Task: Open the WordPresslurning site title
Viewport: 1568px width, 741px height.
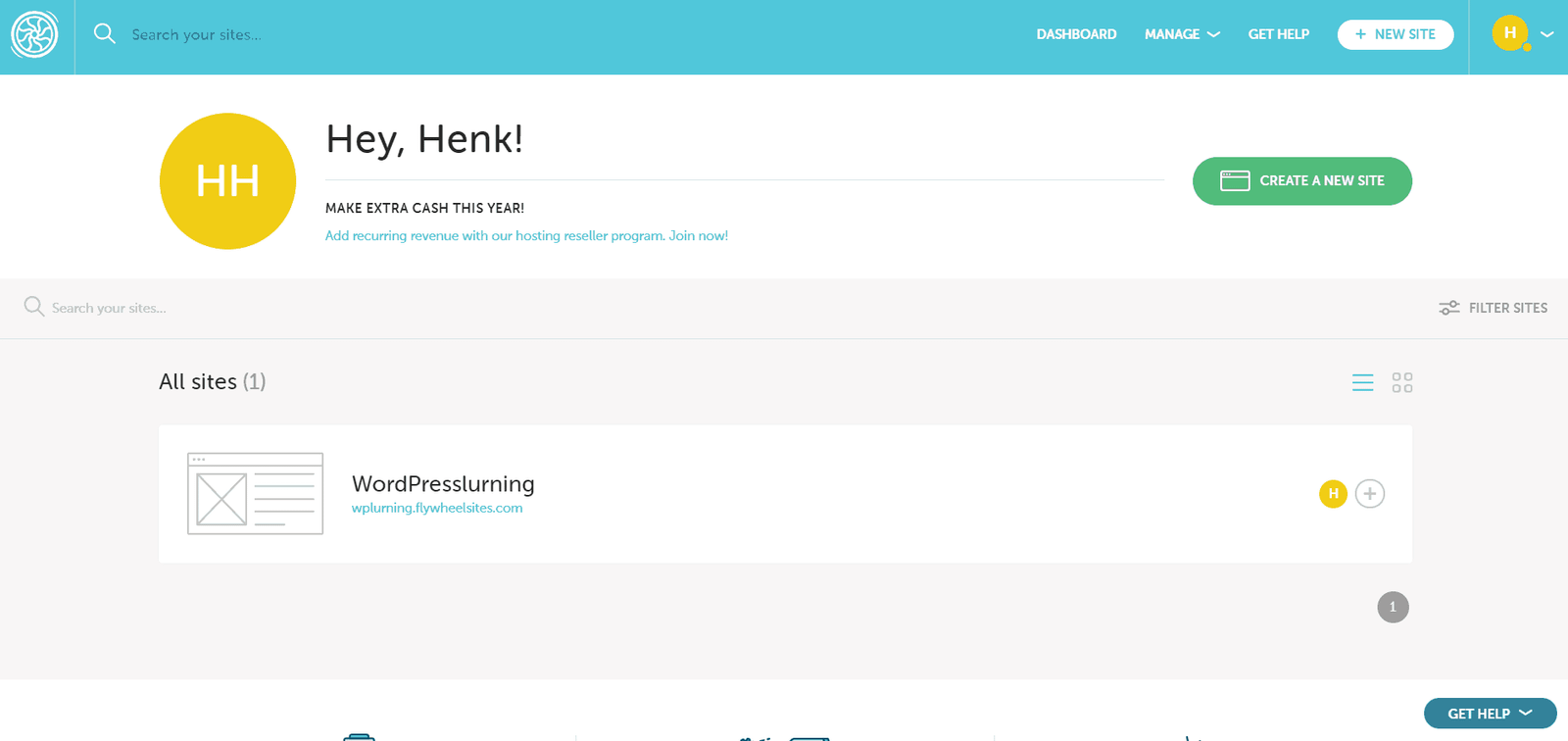Action: click(x=443, y=484)
